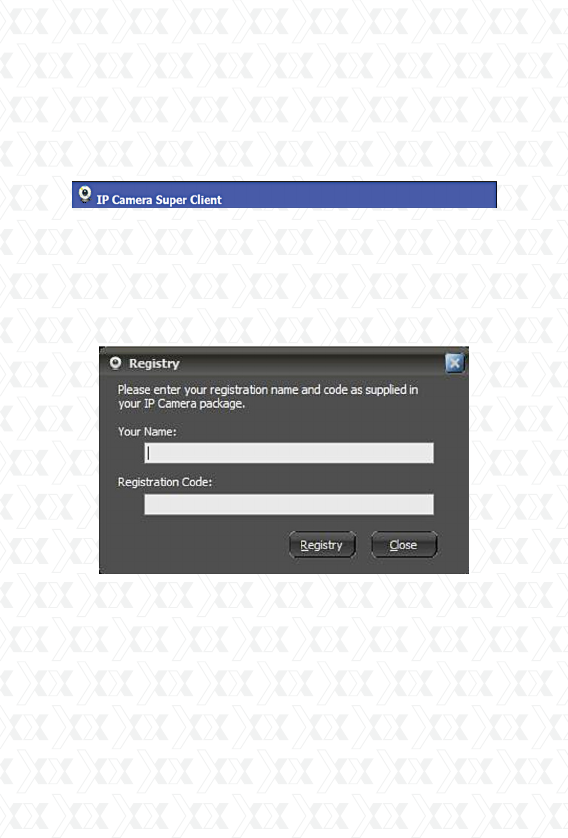This screenshot has width=568, height=838.
Task: Click the empty blue title bar area
Action: [x=358, y=195]
